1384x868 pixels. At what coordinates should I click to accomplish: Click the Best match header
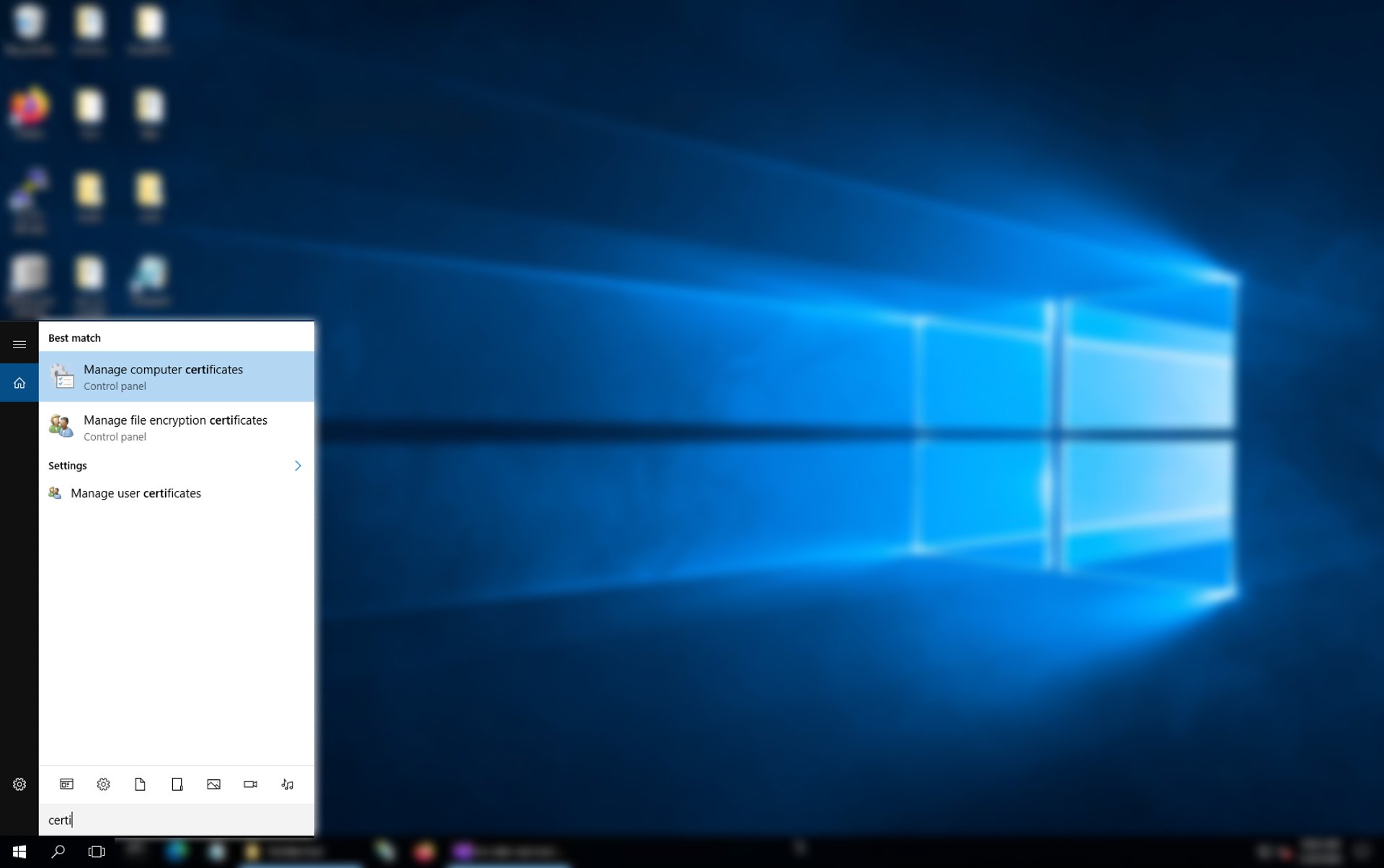click(x=74, y=338)
